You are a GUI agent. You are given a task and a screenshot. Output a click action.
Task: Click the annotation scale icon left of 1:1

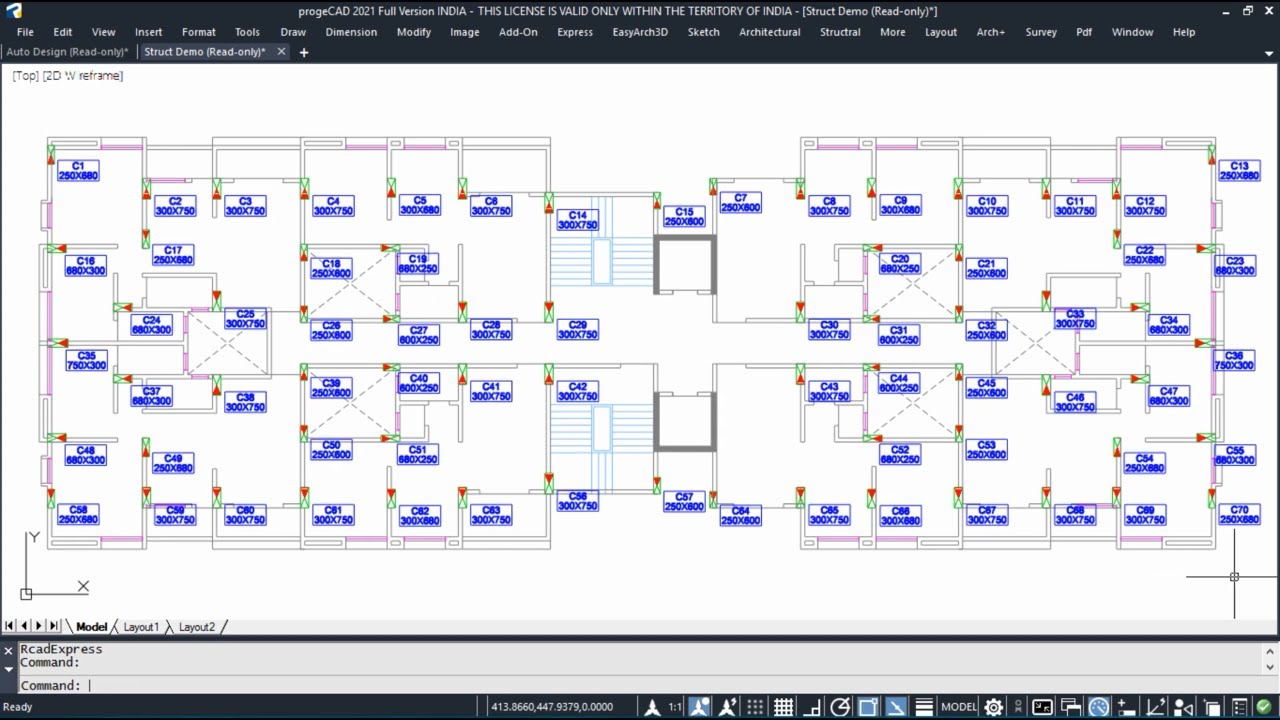point(653,707)
